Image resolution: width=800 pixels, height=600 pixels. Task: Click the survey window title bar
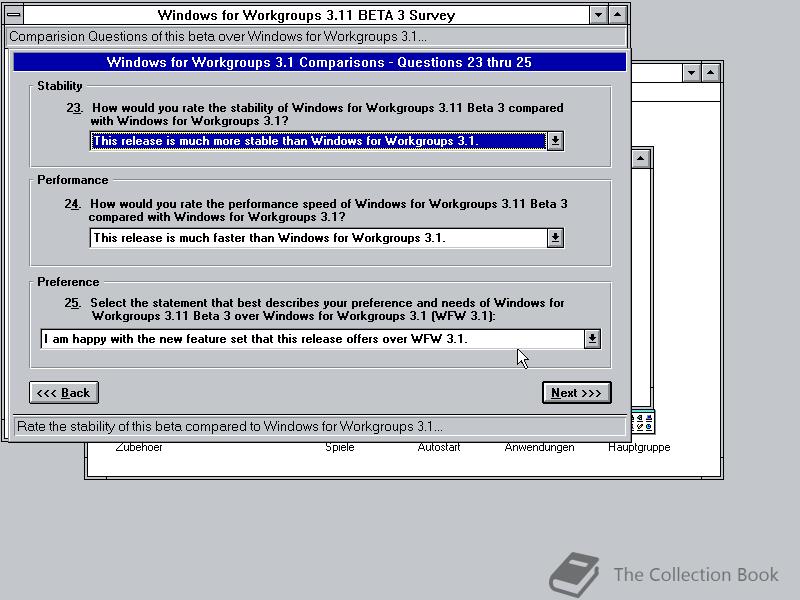(x=306, y=15)
